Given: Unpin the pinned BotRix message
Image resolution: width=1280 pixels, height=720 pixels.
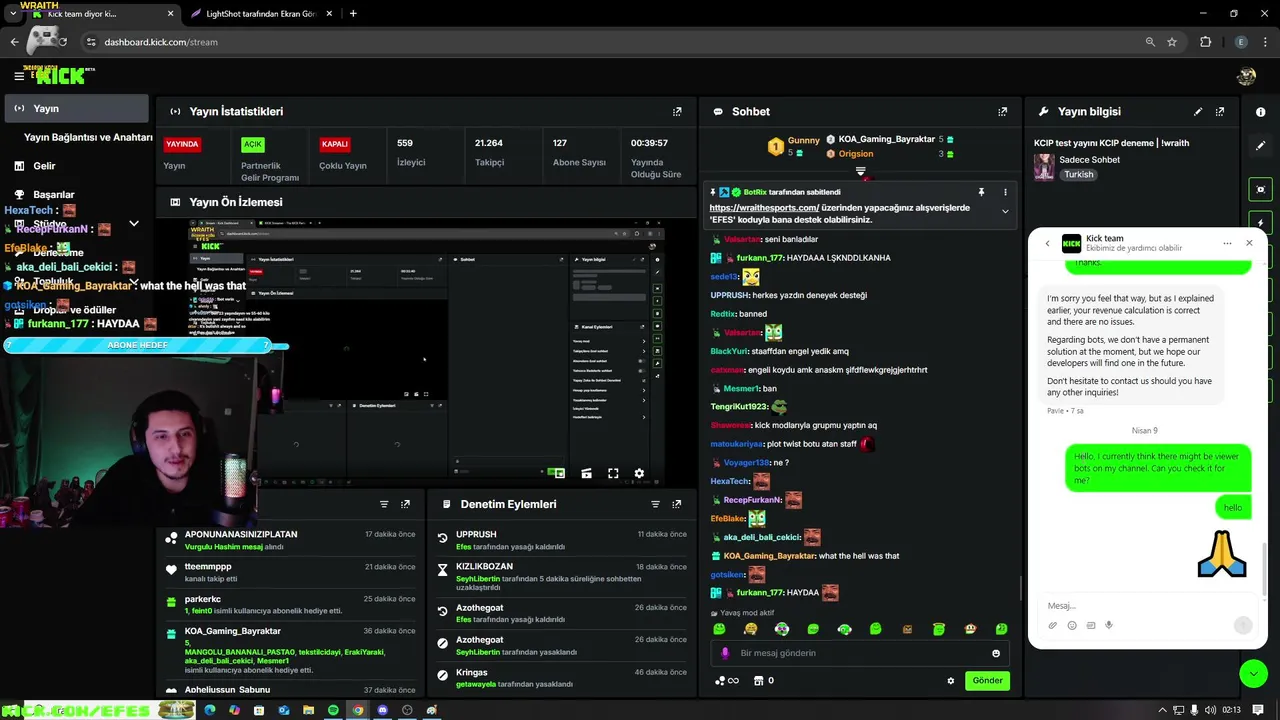Looking at the screenshot, I should pos(981,192).
